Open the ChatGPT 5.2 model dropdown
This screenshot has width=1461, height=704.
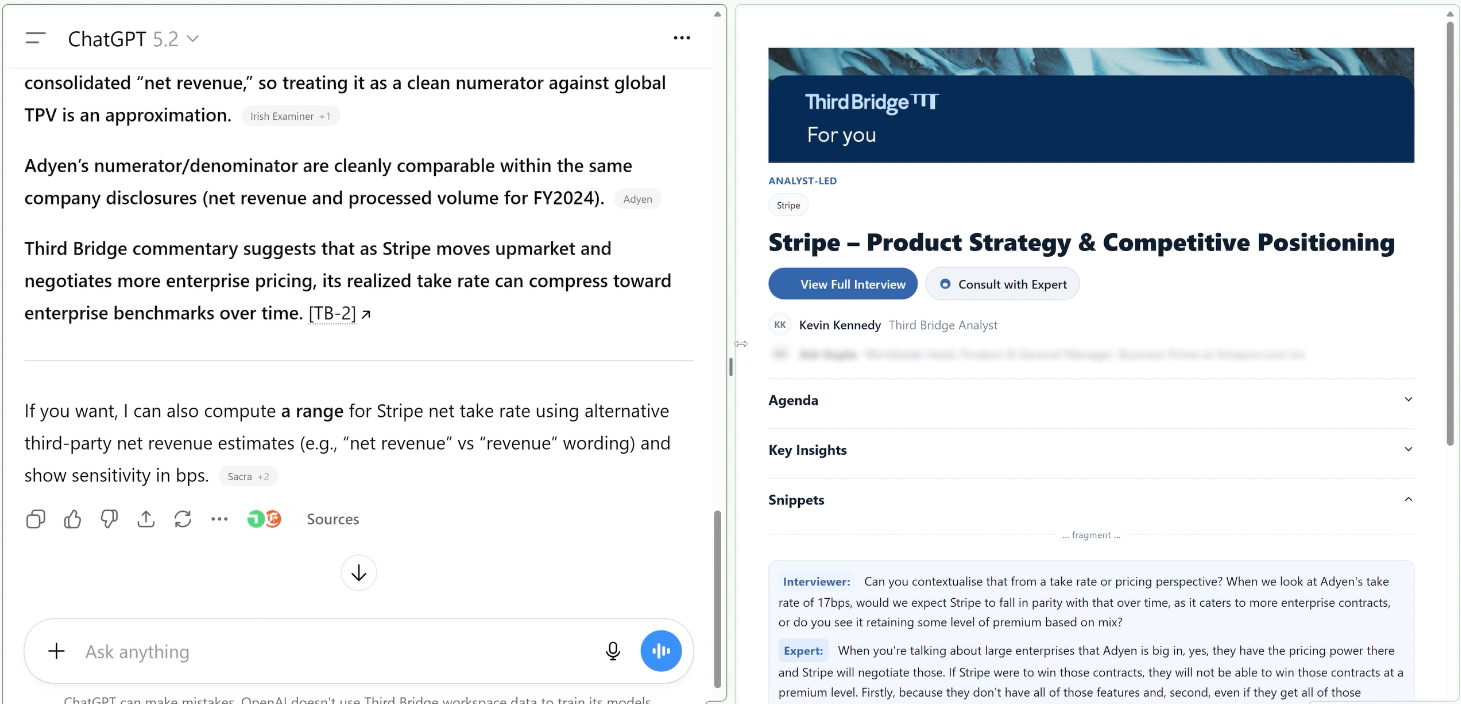point(133,39)
